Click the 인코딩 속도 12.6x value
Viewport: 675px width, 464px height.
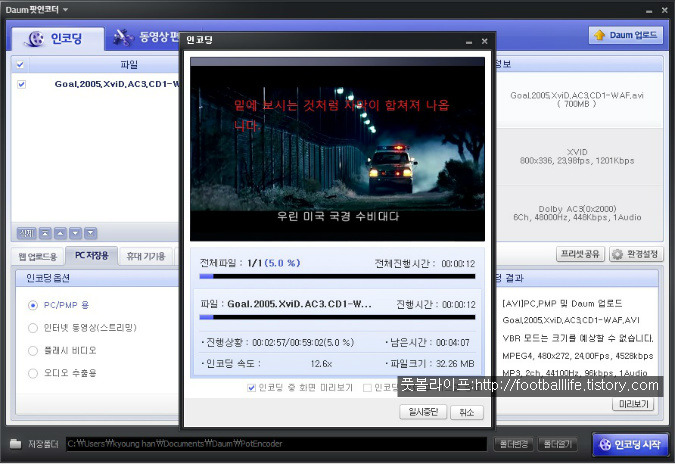(x=321, y=364)
